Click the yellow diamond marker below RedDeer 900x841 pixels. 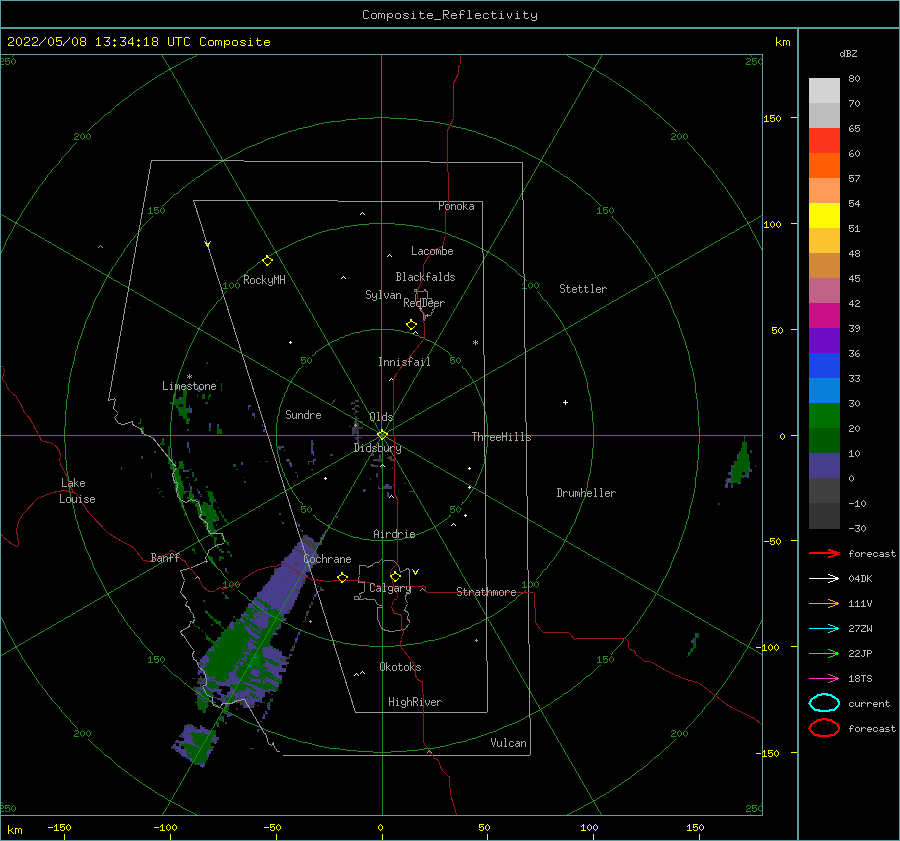411,325
